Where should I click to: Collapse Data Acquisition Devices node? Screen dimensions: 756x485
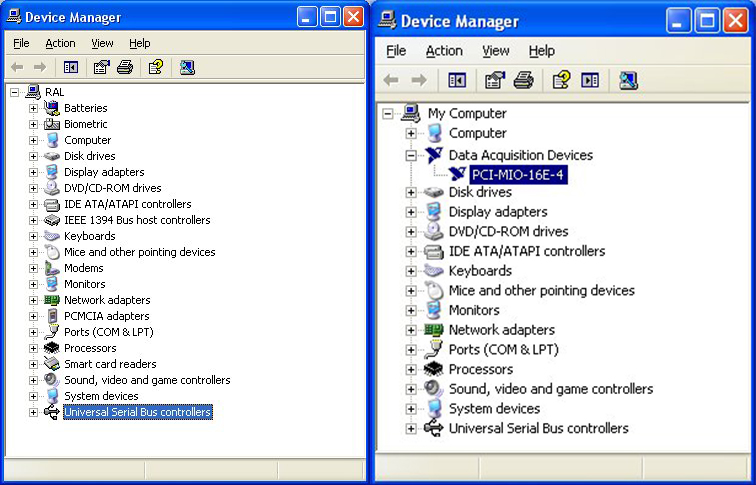point(411,155)
